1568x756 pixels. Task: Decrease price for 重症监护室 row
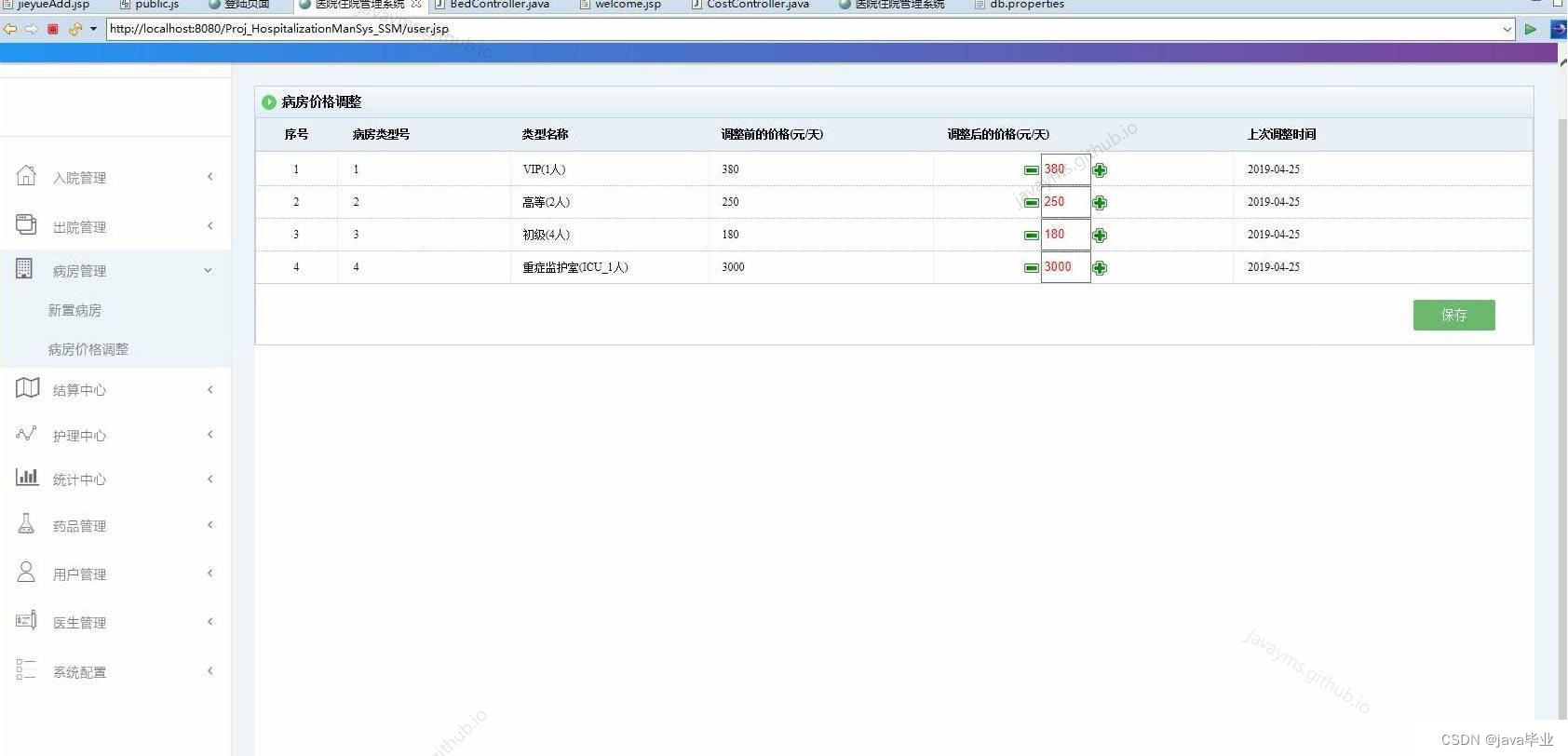(x=1031, y=268)
